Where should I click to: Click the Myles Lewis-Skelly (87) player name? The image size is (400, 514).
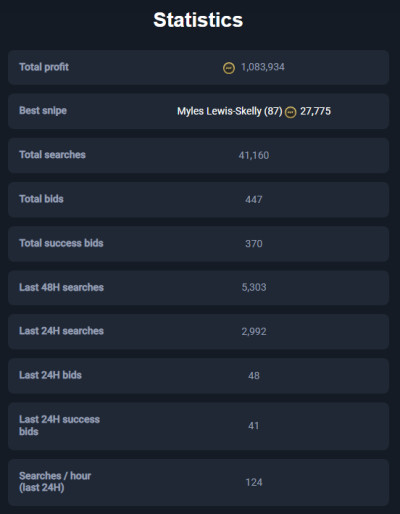tap(230, 111)
